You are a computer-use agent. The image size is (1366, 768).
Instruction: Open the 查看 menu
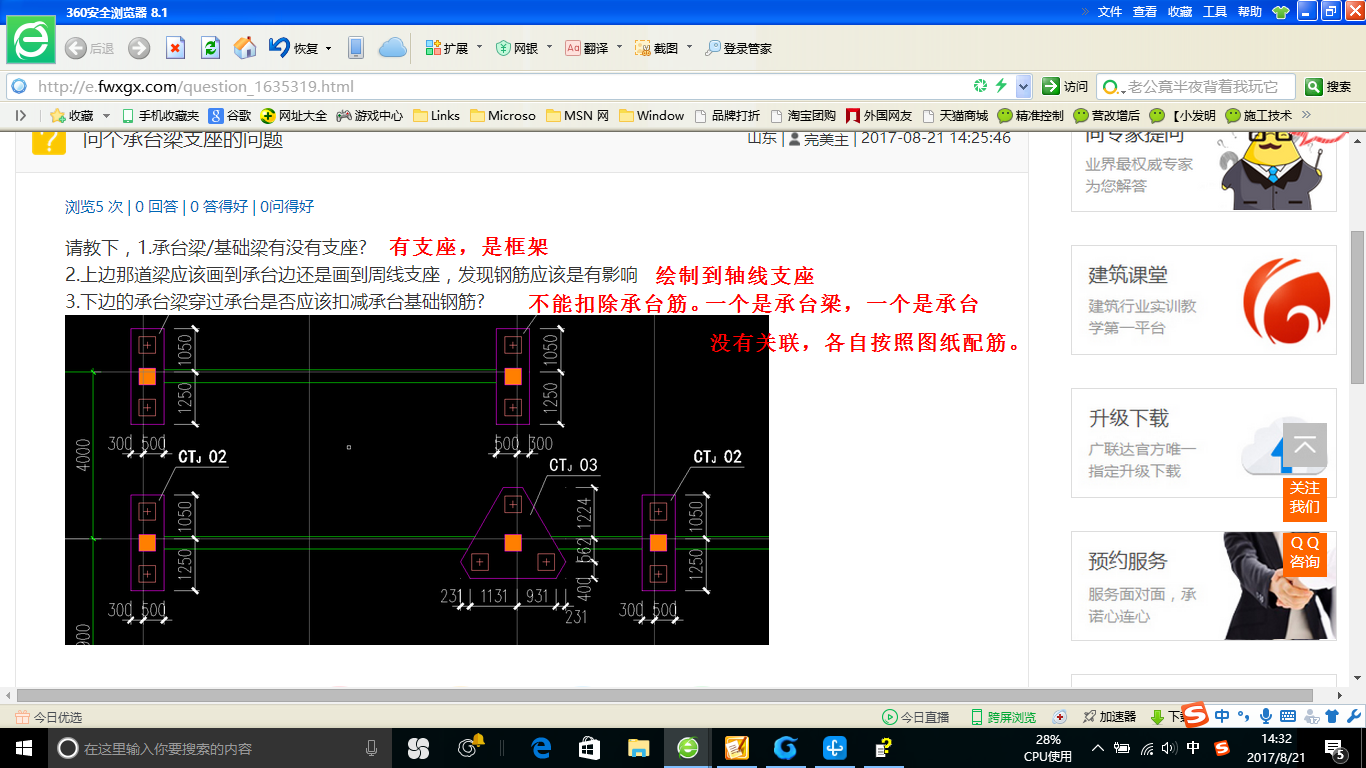[1145, 12]
